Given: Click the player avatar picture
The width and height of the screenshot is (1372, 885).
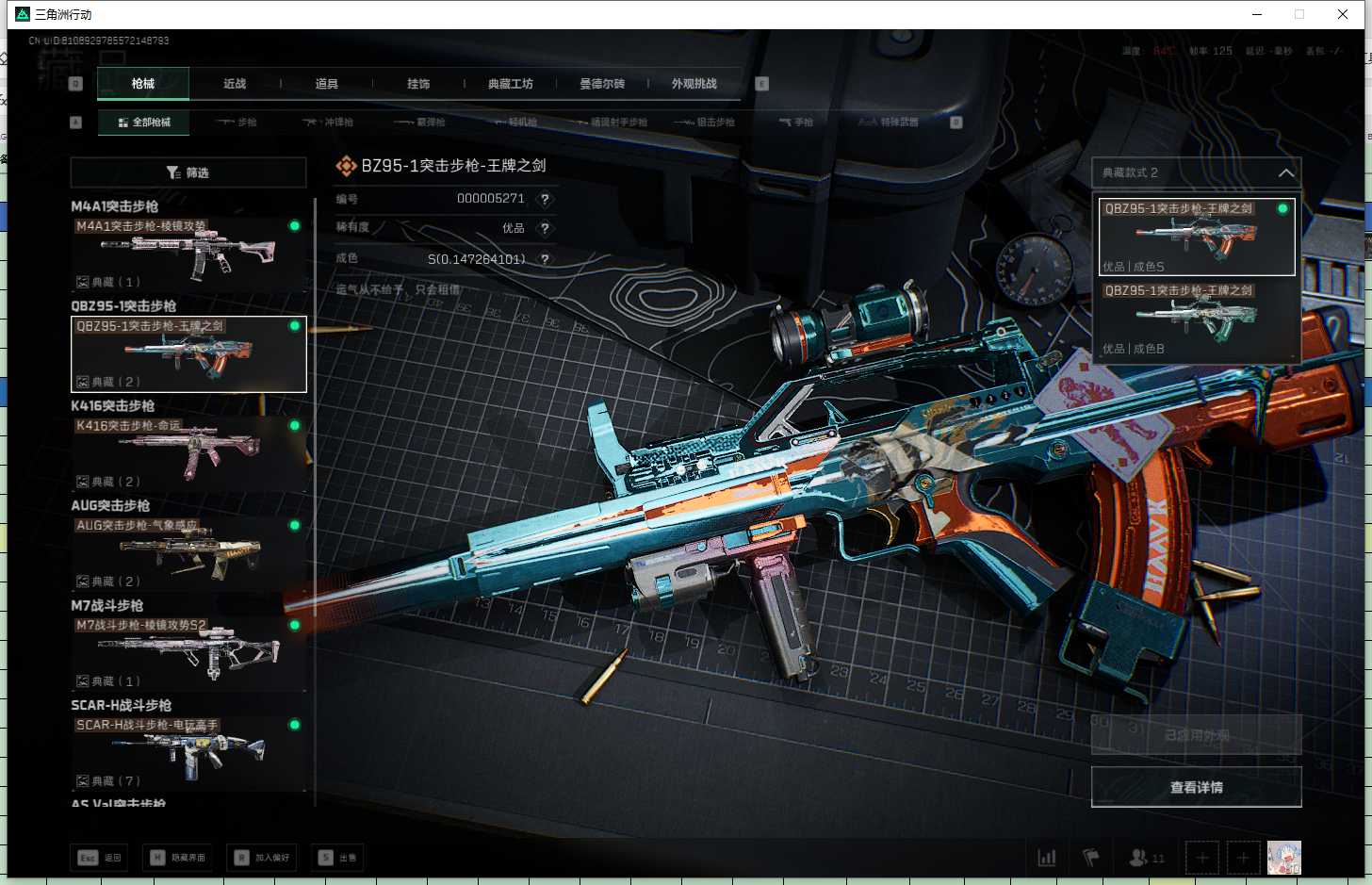Looking at the screenshot, I should coord(1283,858).
